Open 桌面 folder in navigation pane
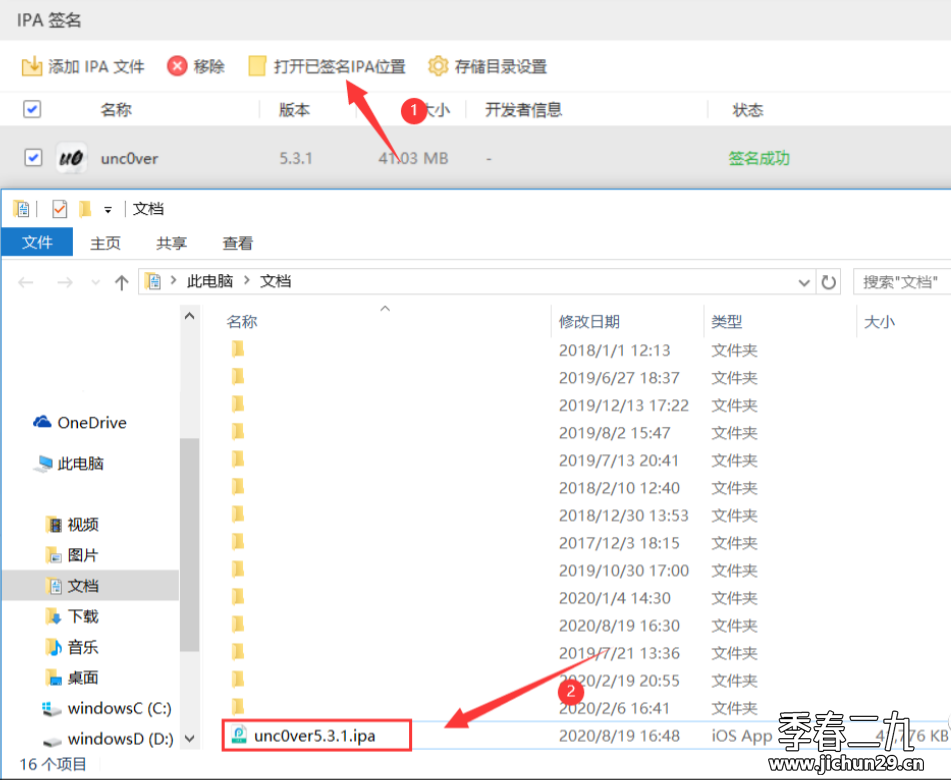The width and height of the screenshot is (951, 780). pos(72,677)
